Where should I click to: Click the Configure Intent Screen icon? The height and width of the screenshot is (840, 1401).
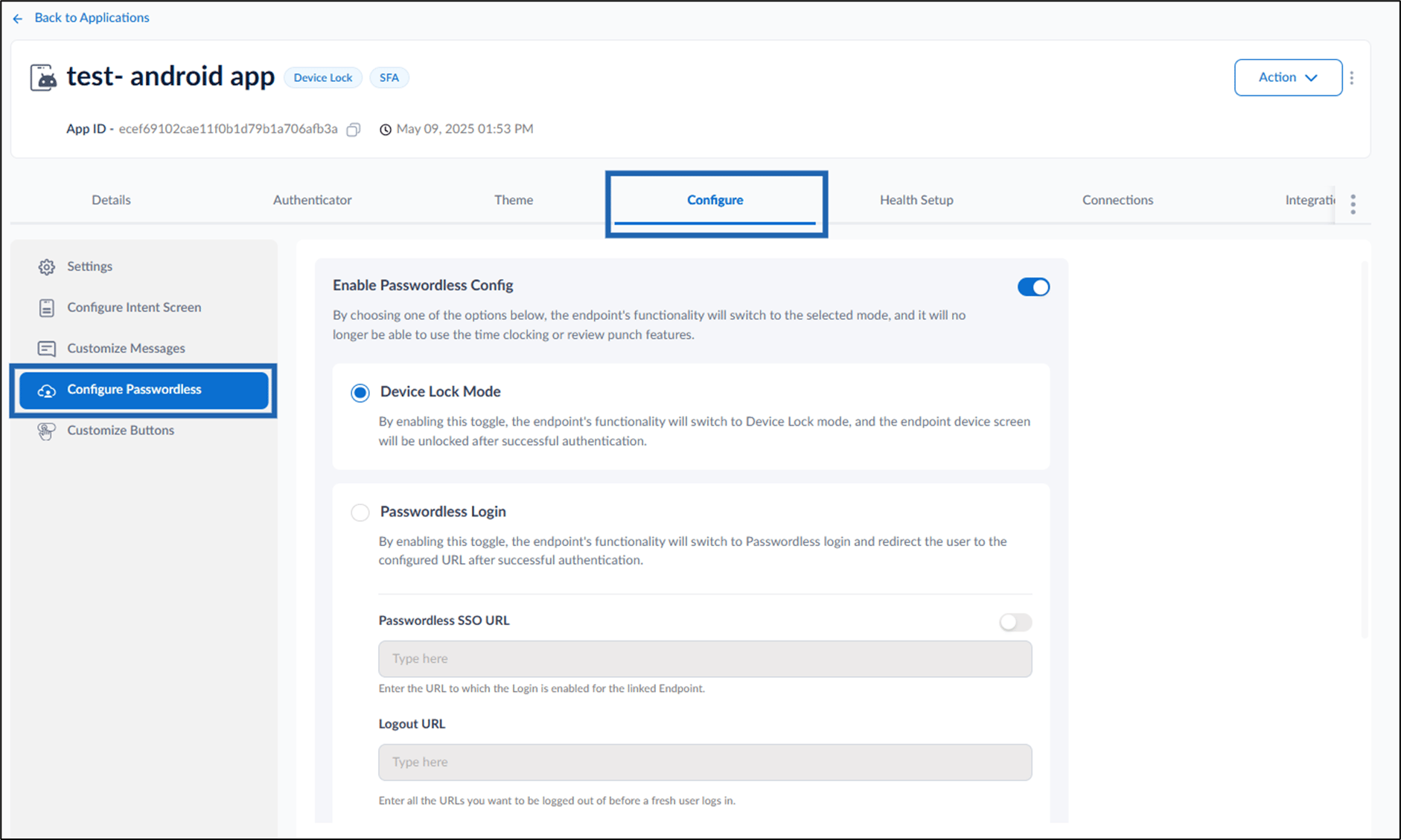coord(47,307)
